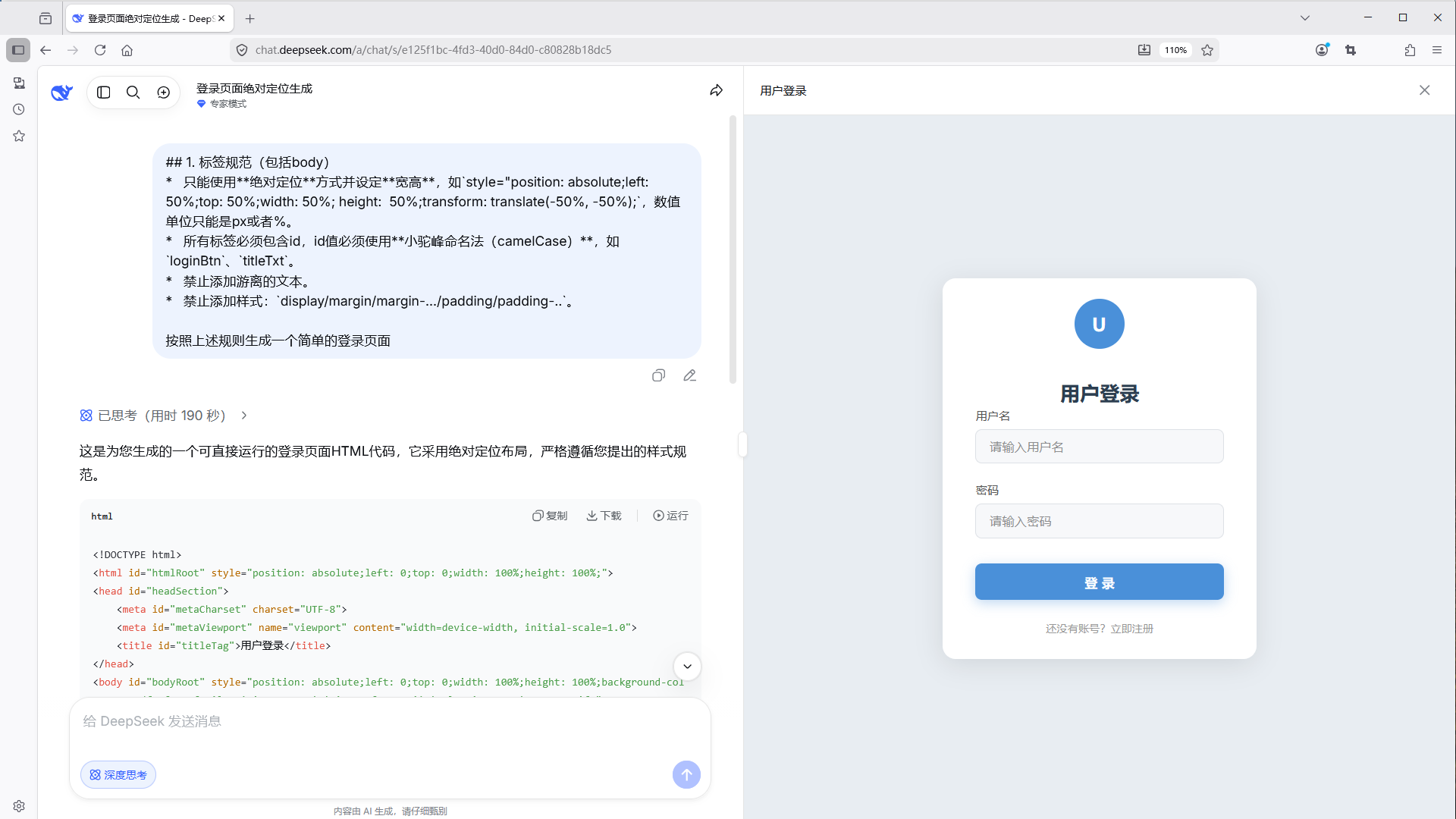Edit the user prompt with pencil icon
1456x819 pixels.
pyautogui.click(x=690, y=375)
